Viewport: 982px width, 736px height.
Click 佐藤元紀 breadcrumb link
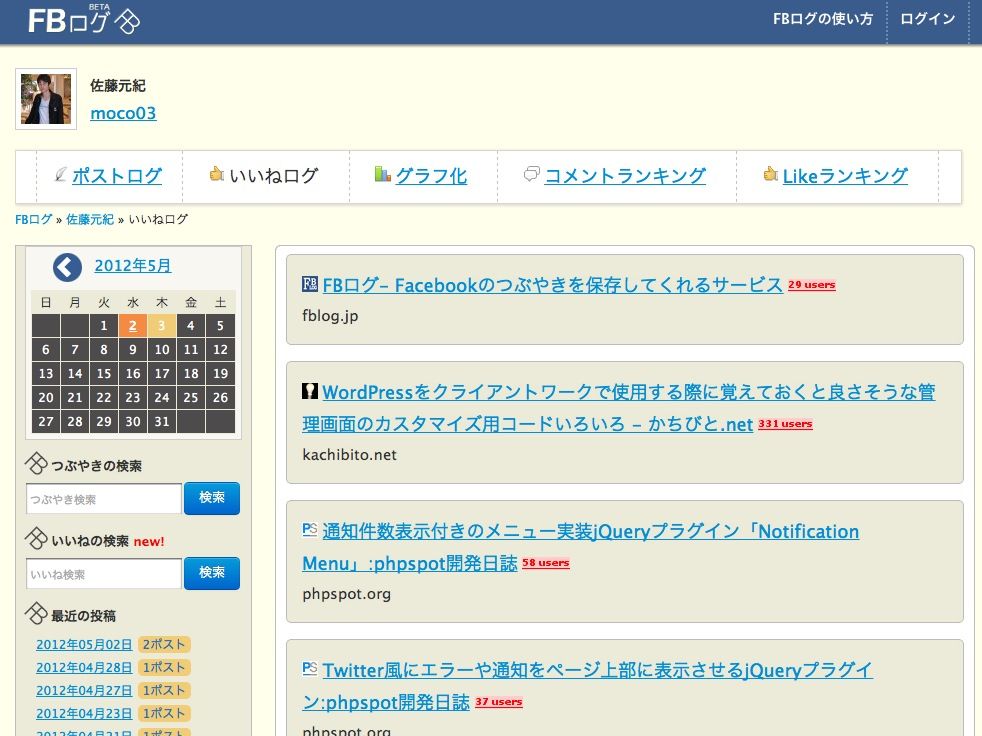point(90,219)
